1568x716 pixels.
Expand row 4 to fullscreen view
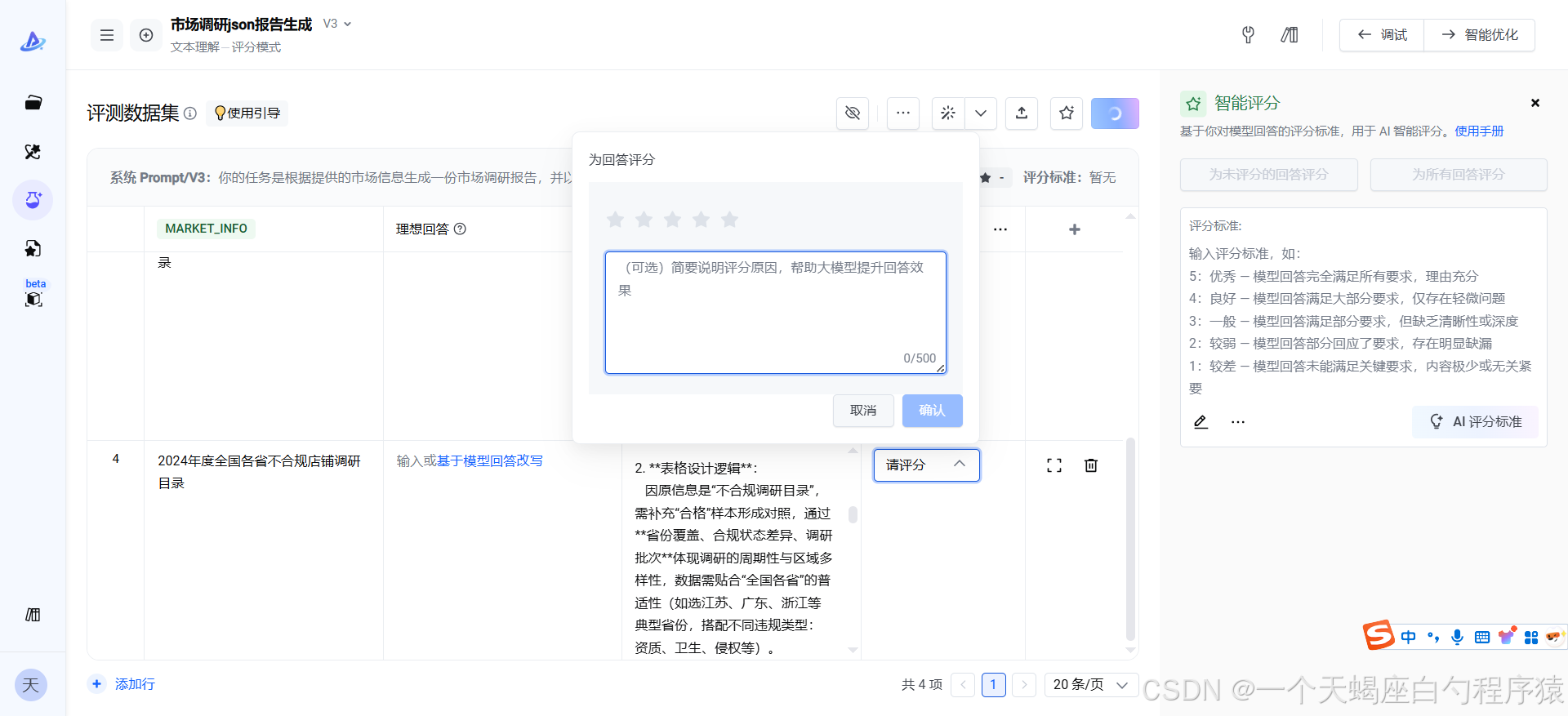[1053, 465]
